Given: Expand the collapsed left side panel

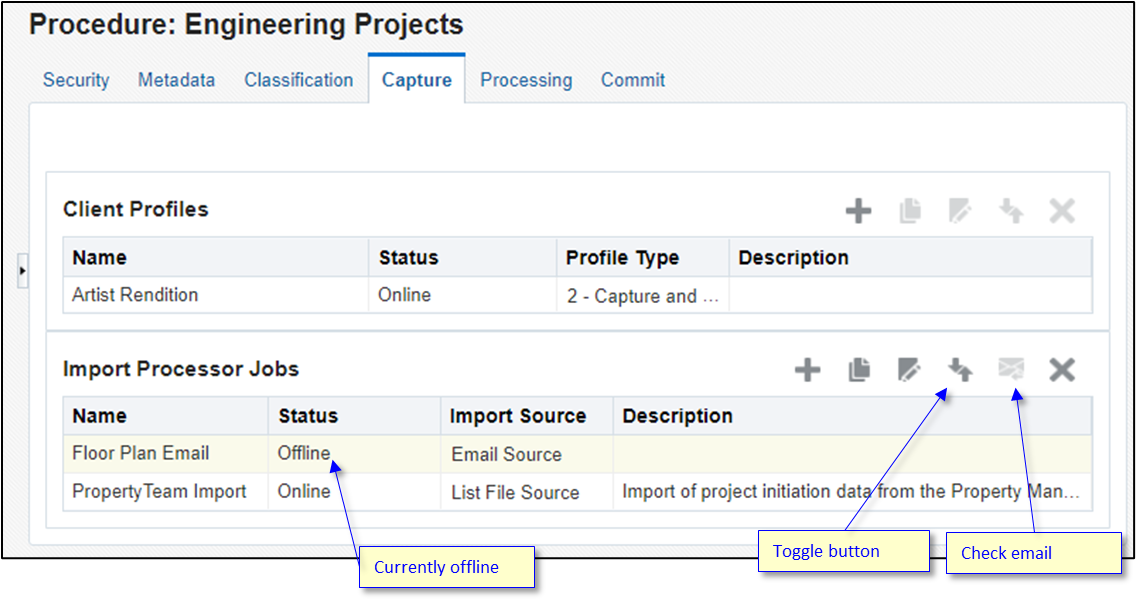Looking at the screenshot, I should tap(21, 271).
